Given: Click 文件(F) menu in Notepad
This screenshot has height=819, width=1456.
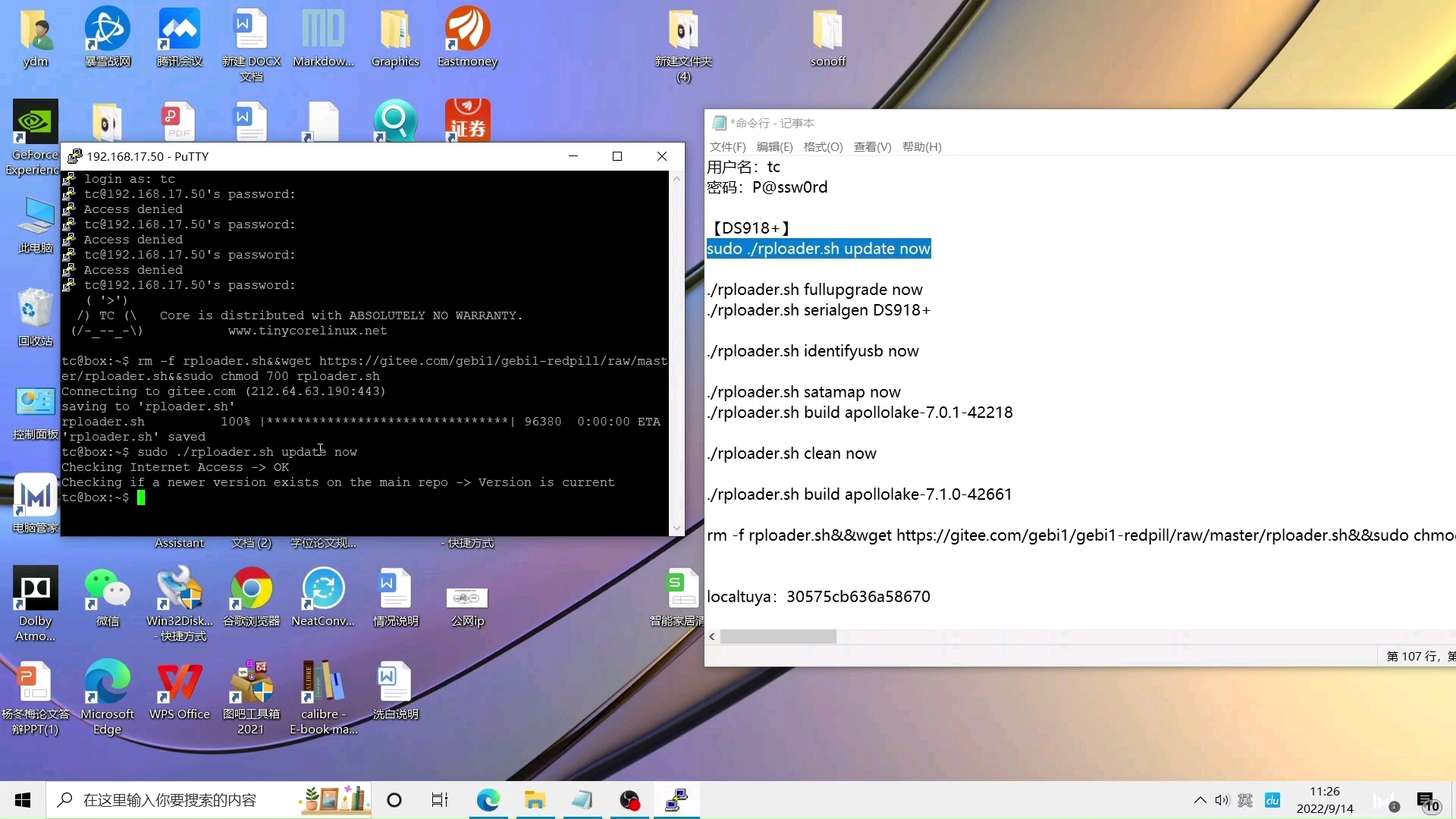Looking at the screenshot, I should 729,146.
